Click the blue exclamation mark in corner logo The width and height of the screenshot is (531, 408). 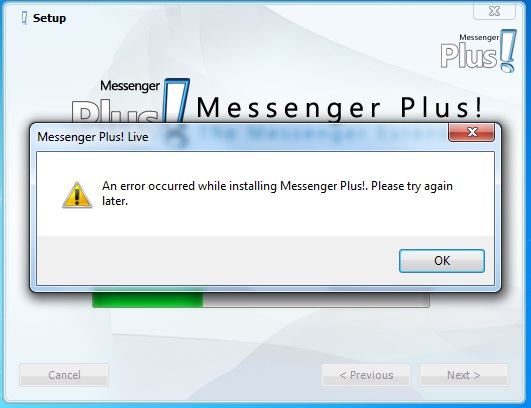pos(508,51)
